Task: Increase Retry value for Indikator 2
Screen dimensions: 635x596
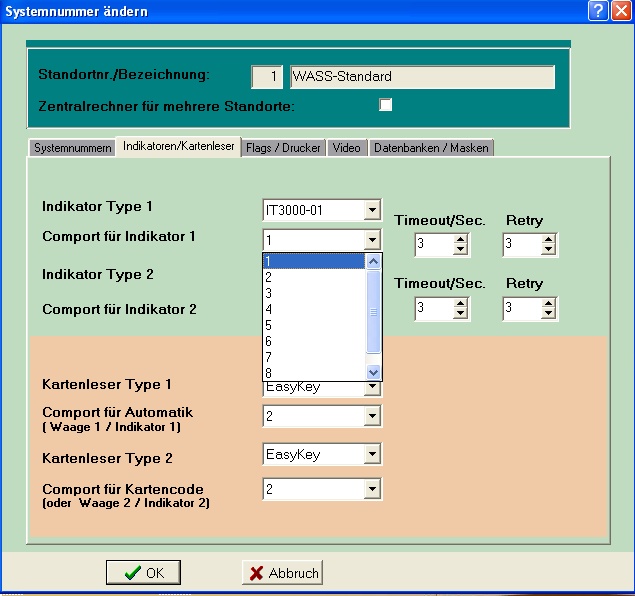Action: (549, 303)
